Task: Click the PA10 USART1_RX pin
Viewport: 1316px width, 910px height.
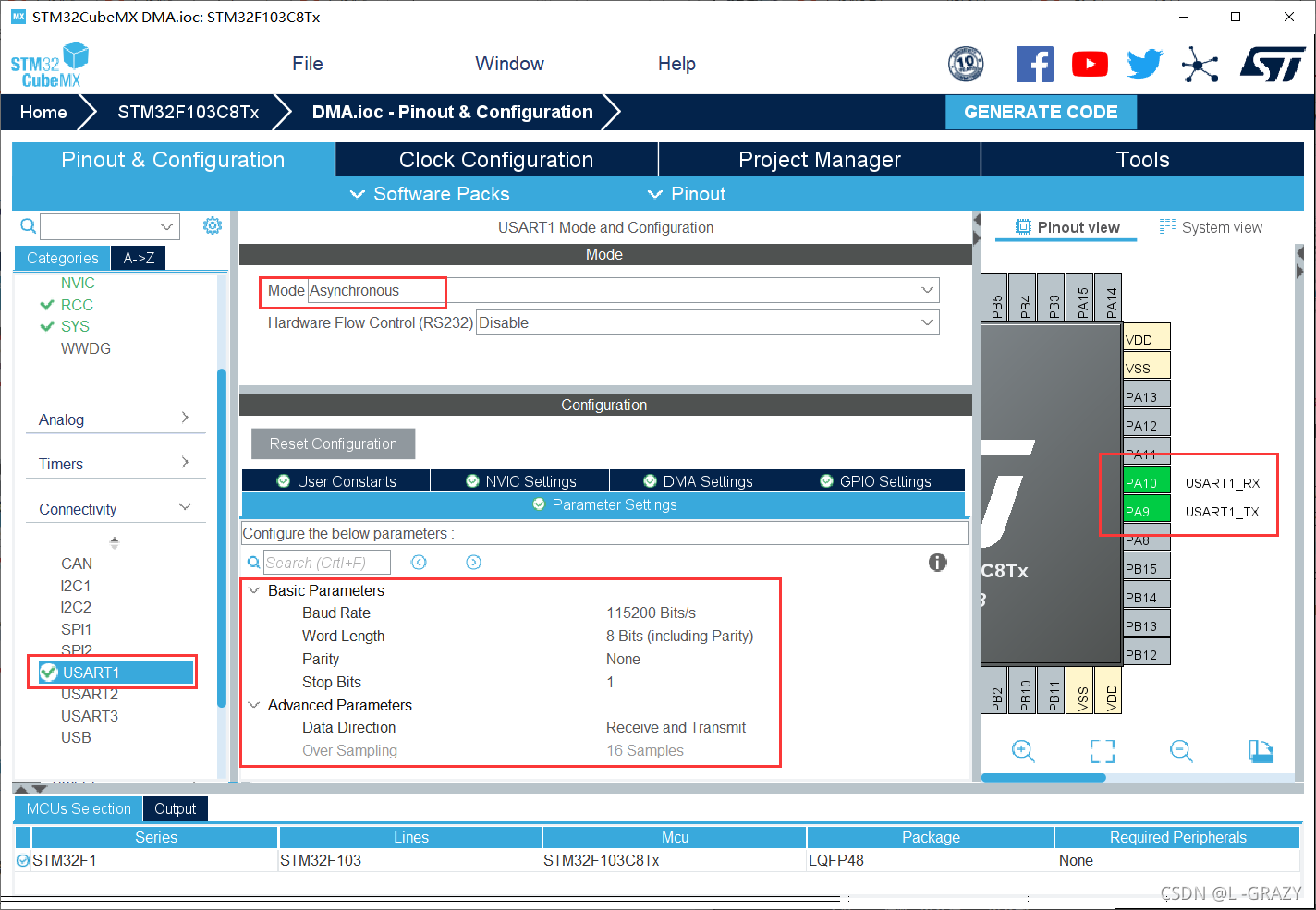Action: [1147, 482]
